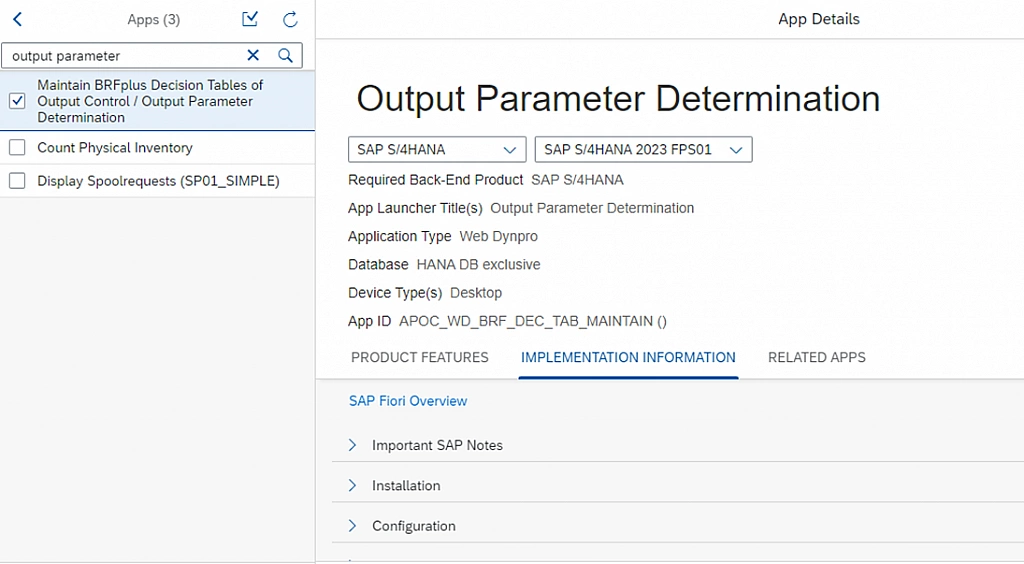Image resolution: width=1024 pixels, height=564 pixels.
Task: Click the App ID value APOC_WD_BRF_DEC_TAB_MAINTAIN
Action: [533, 321]
